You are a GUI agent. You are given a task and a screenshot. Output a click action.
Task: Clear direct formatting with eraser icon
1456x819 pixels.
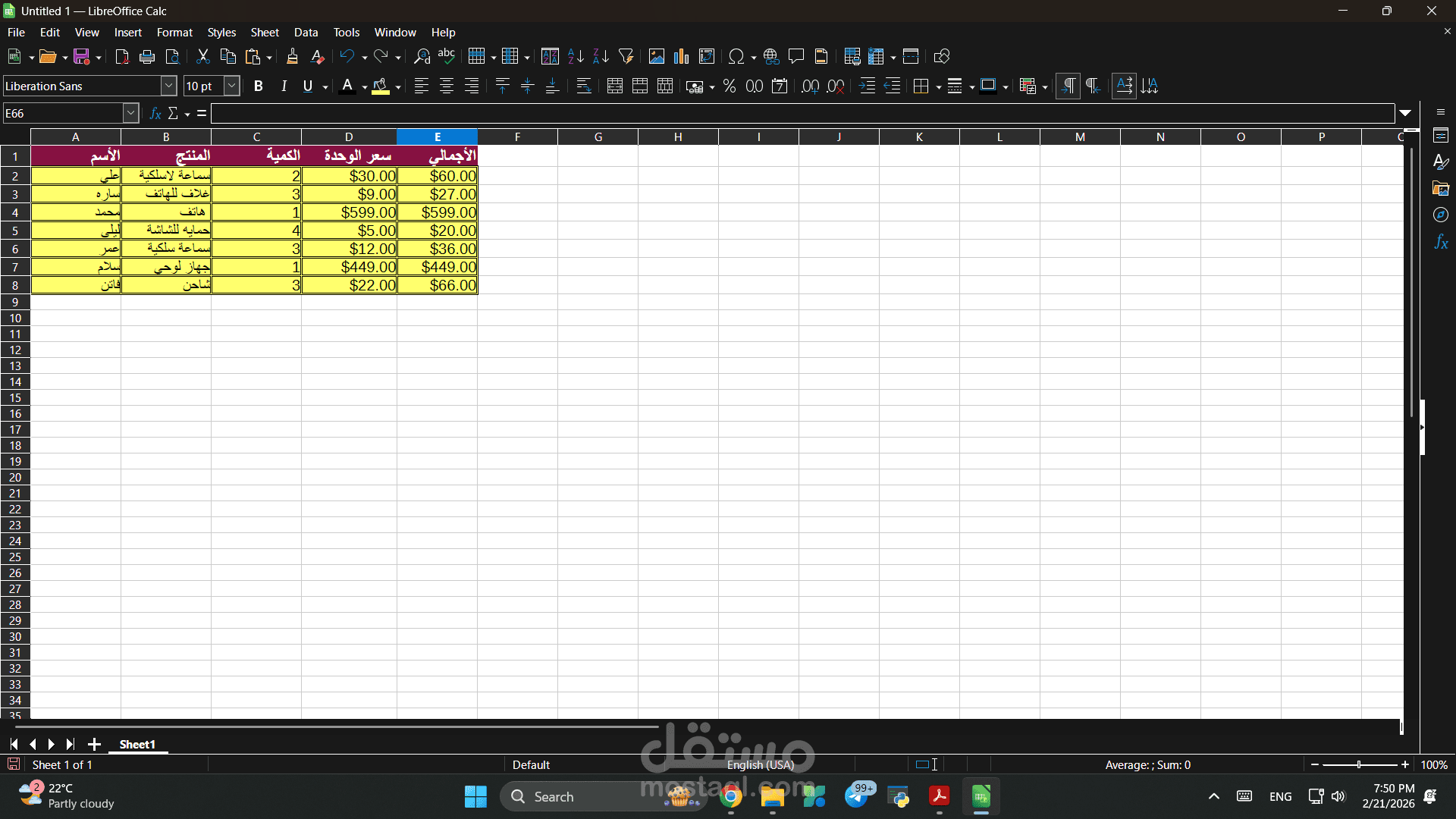click(318, 56)
